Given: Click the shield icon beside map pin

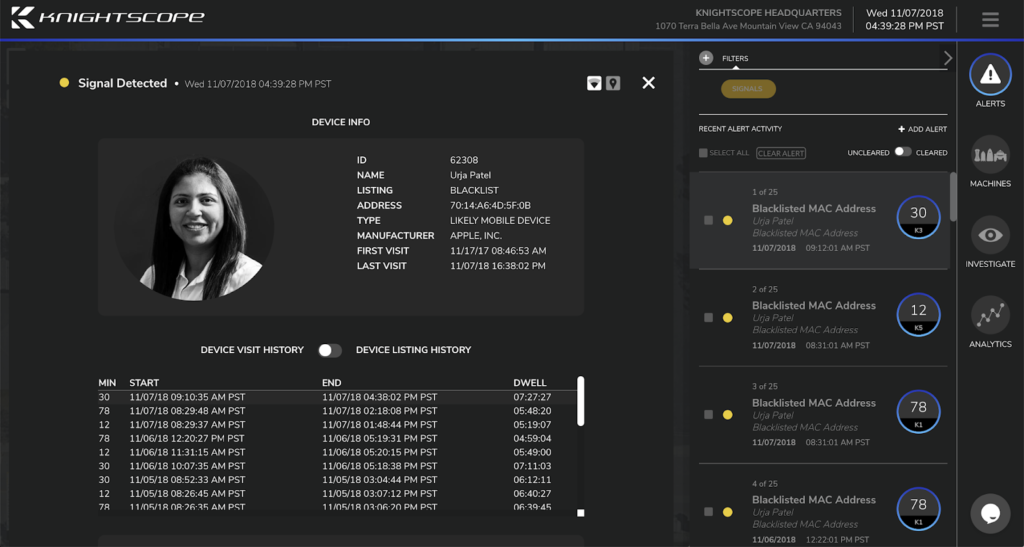Looking at the screenshot, I should tap(594, 83).
